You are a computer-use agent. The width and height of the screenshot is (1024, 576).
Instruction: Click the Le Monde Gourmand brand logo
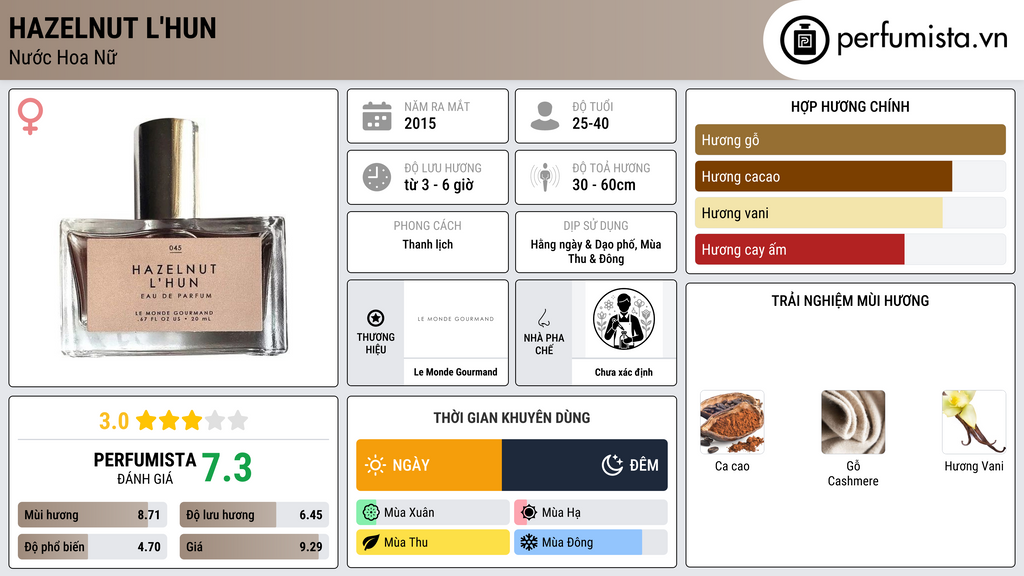tap(456, 319)
